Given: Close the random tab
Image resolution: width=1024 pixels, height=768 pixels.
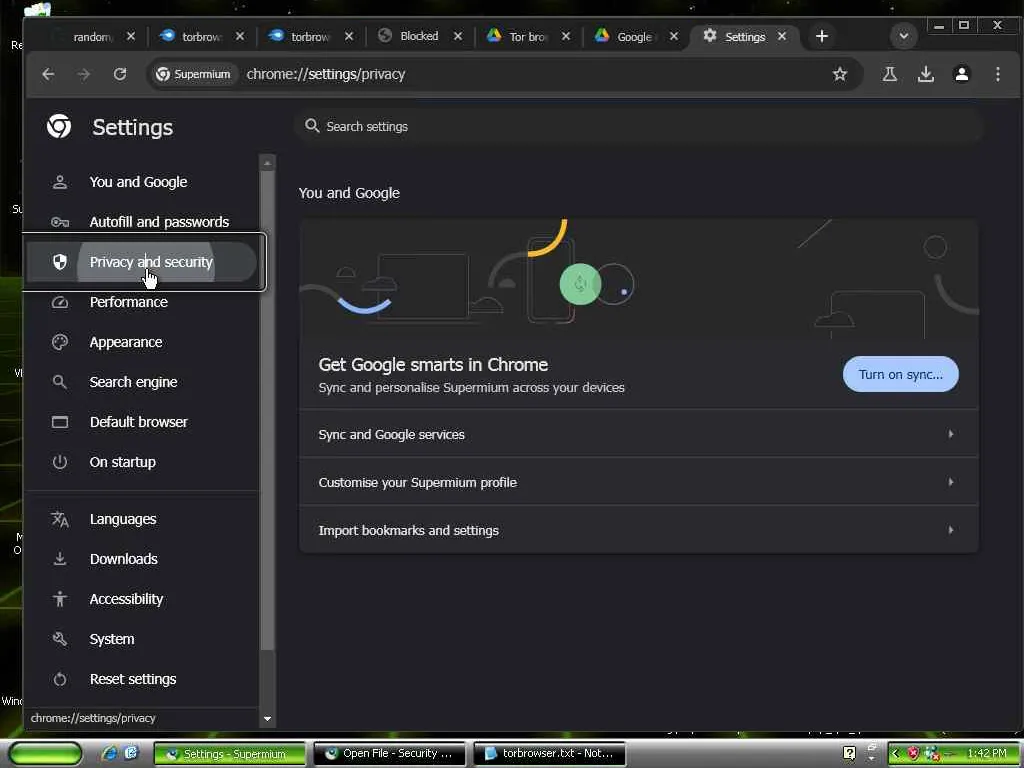Looking at the screenshot, I should [x=131, y=37].
